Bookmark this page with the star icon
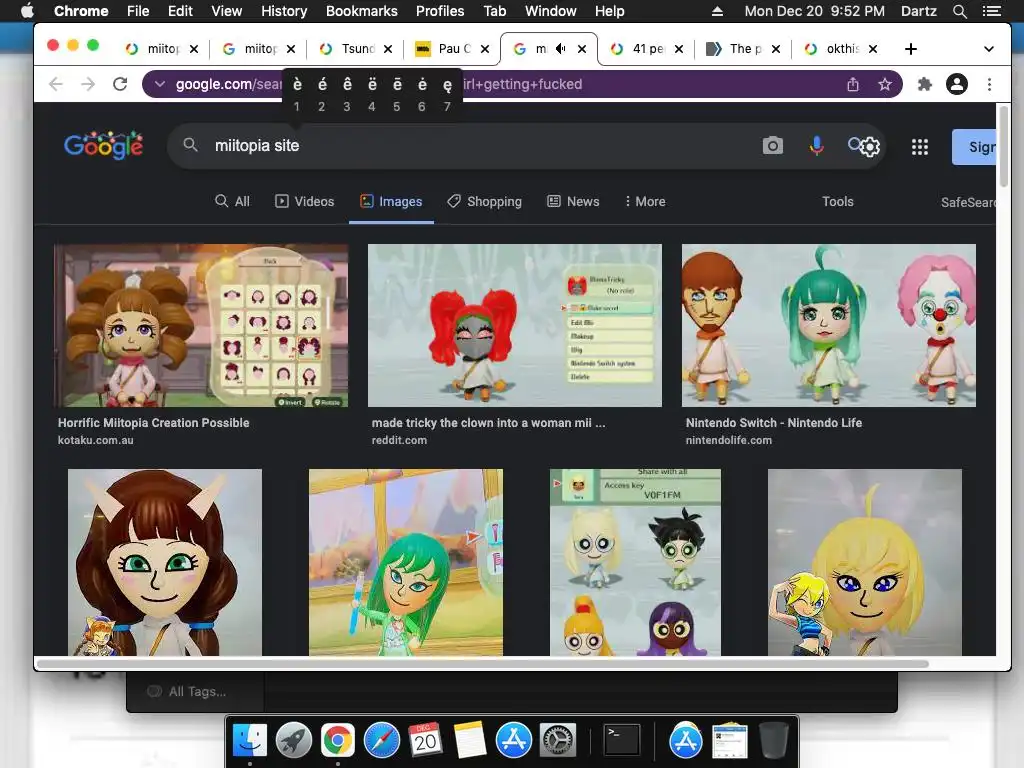Image resolution: width=1024 pixels, height=768 pixels. coord(885,84)
